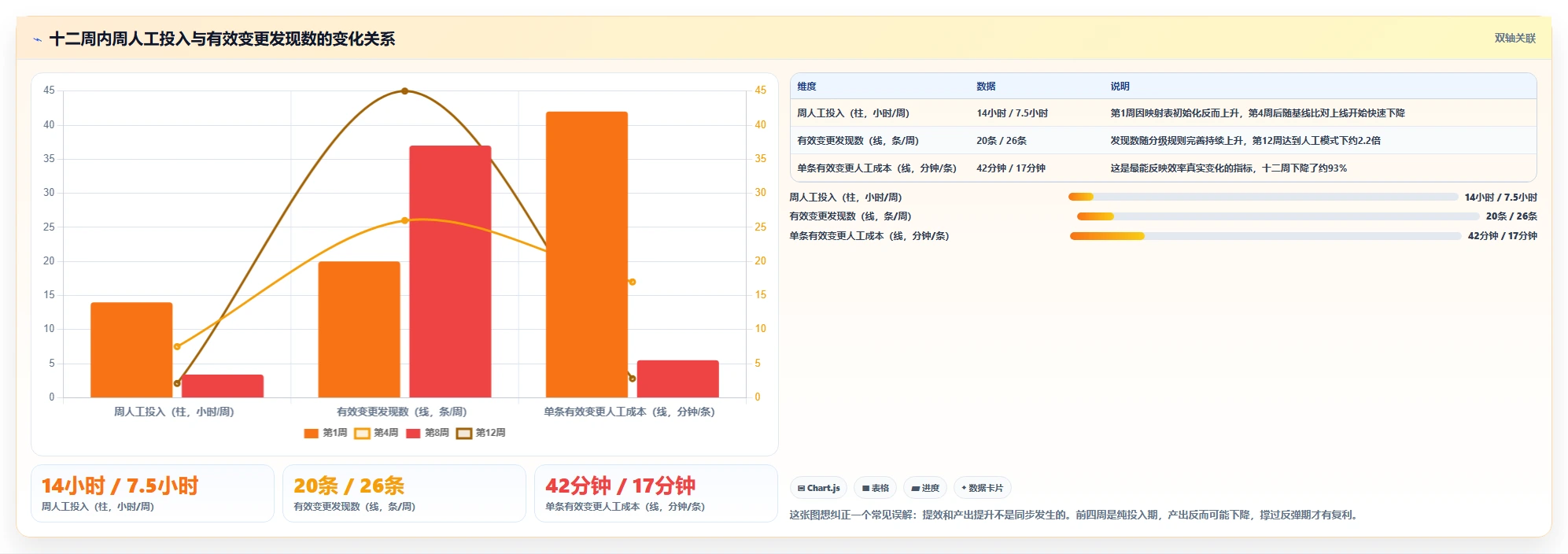
Task: Select the orange bar in 有效变更发现数 group
Action: pos(359,330)
